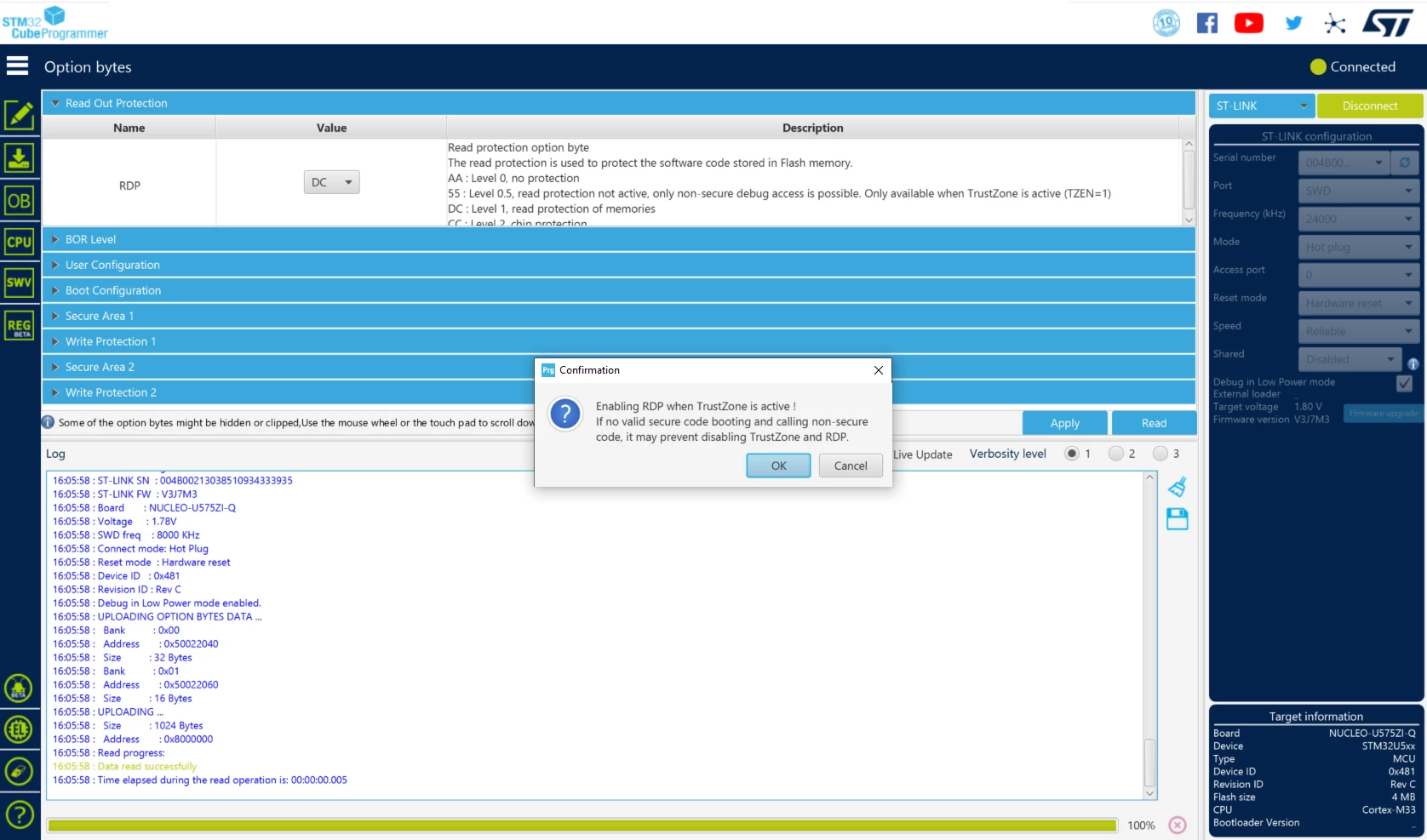Apply the option bytes

(1065, 423)
